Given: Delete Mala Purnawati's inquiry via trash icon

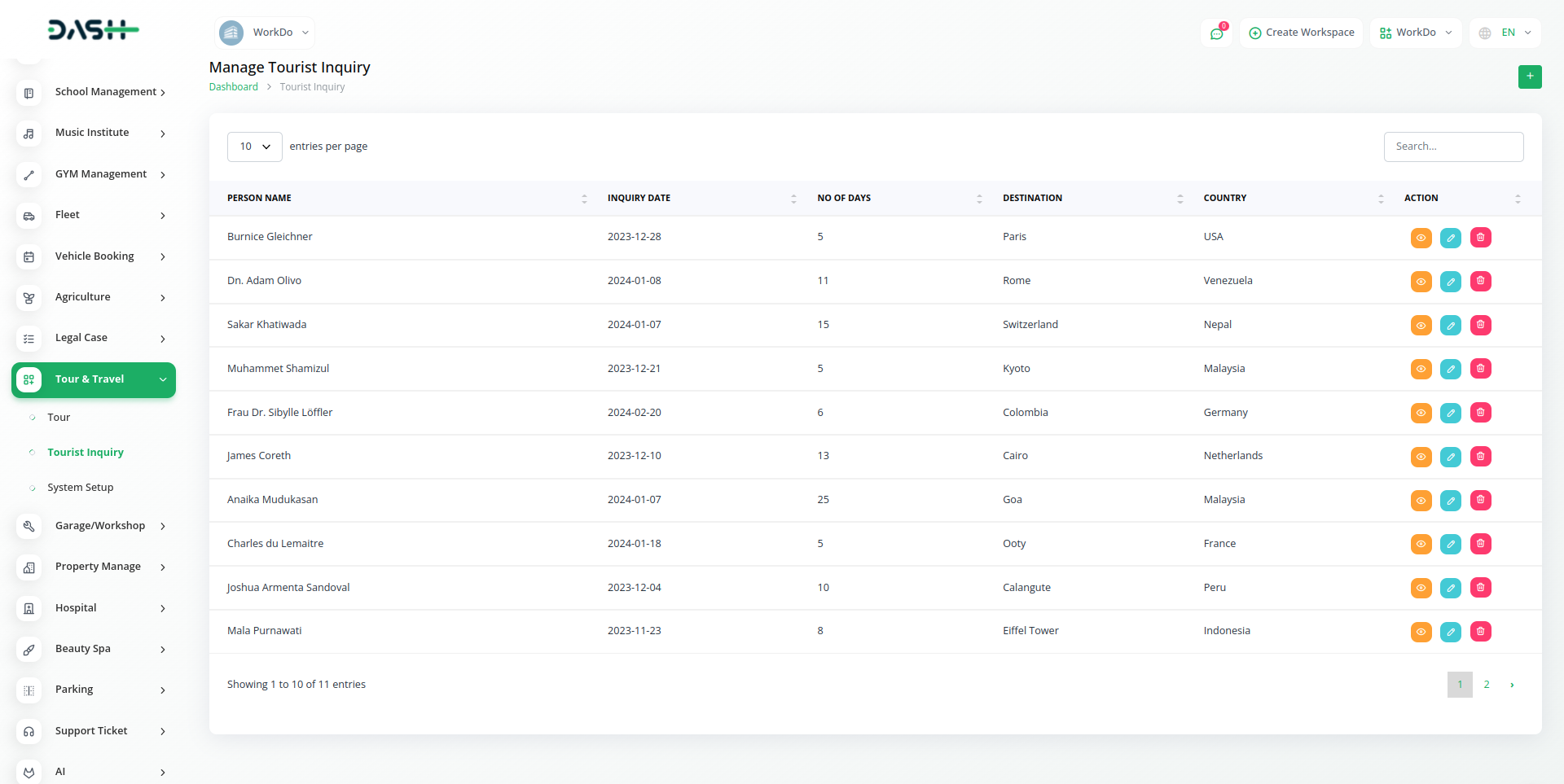Looking at the screenshot, I should tap(1480, 632).
